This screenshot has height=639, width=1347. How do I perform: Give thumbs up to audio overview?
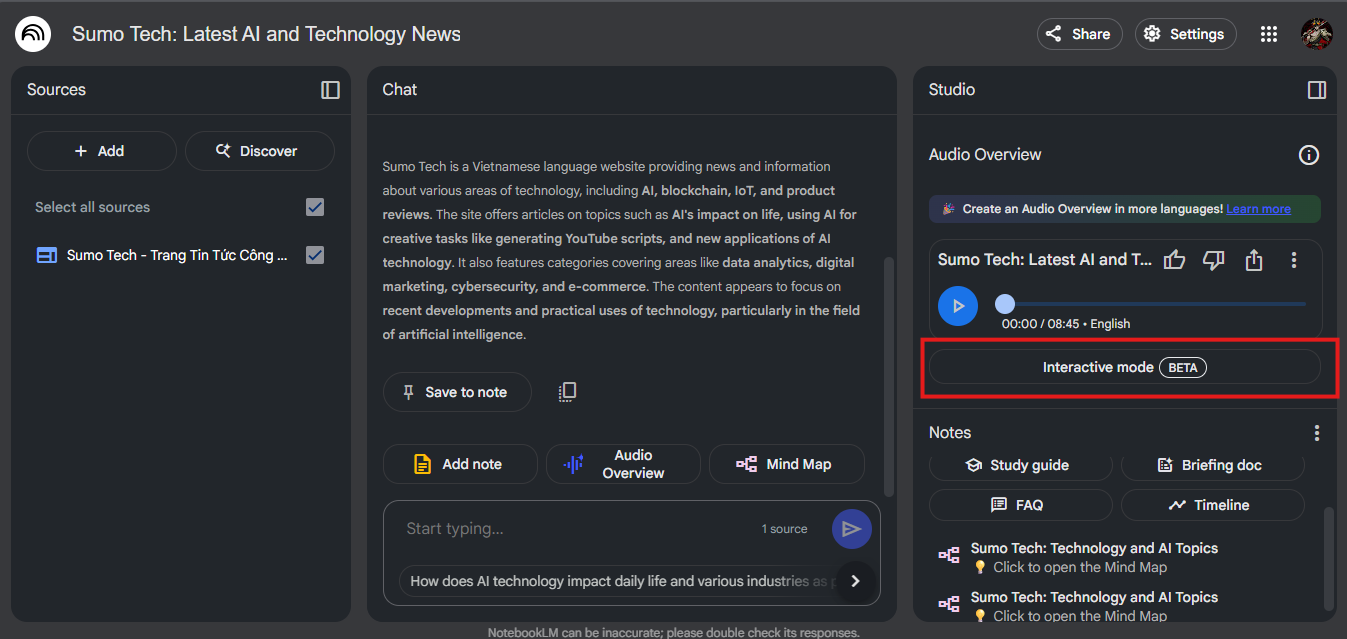[1175, 260]
